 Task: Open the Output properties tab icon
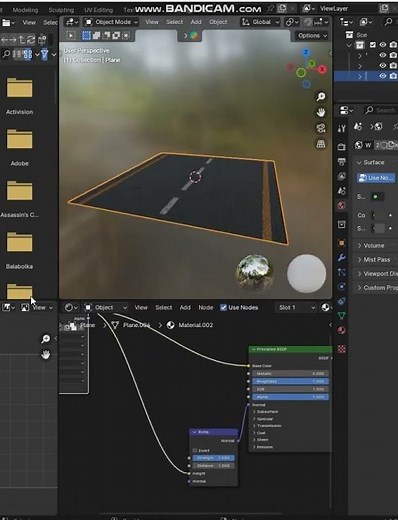pyautogui.click(x=342, y=162)
